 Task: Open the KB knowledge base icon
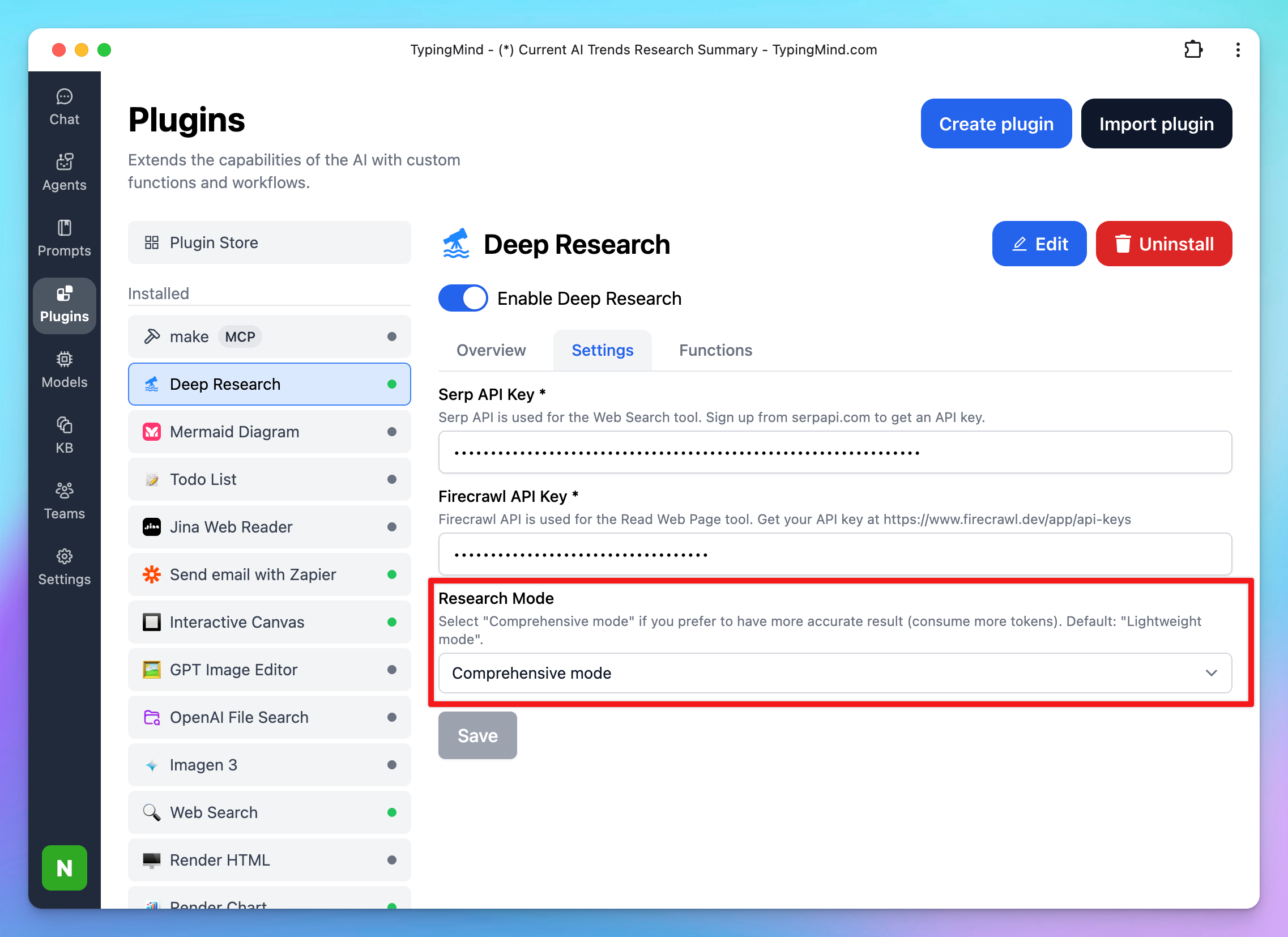[x=64, y=424]
